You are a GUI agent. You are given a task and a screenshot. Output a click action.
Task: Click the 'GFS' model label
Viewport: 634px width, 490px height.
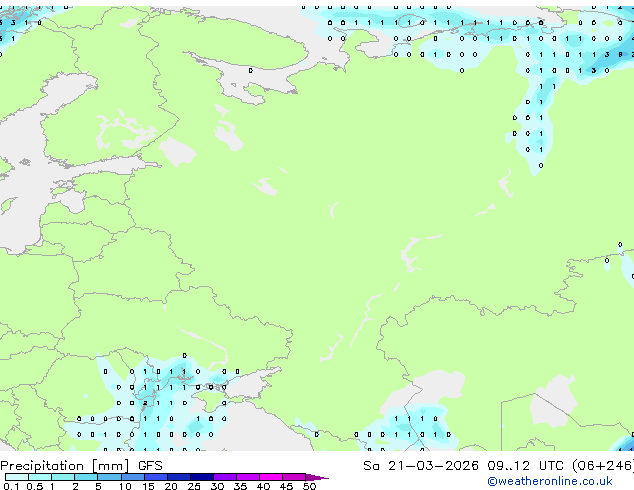coord(150,466)
